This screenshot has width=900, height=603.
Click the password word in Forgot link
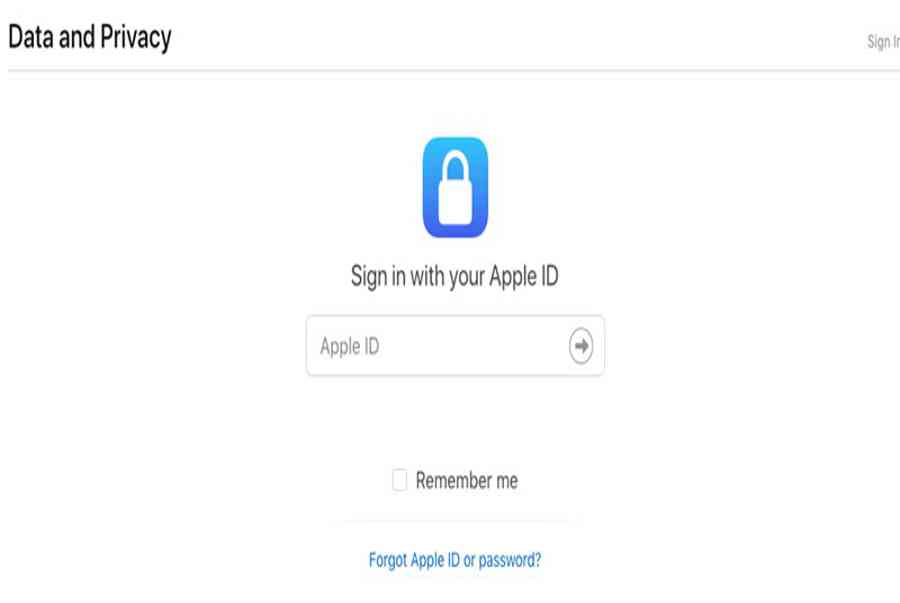pos(510,560)
